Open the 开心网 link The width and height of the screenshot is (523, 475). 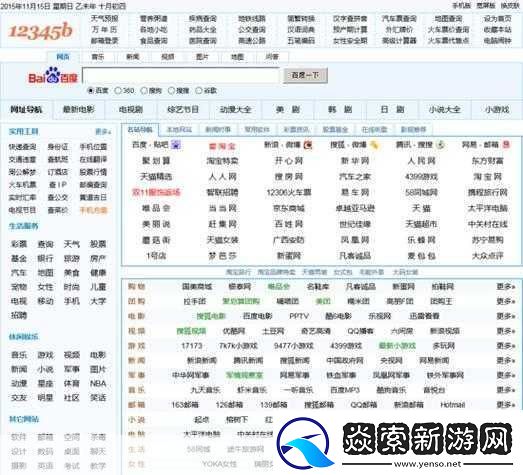289,161
